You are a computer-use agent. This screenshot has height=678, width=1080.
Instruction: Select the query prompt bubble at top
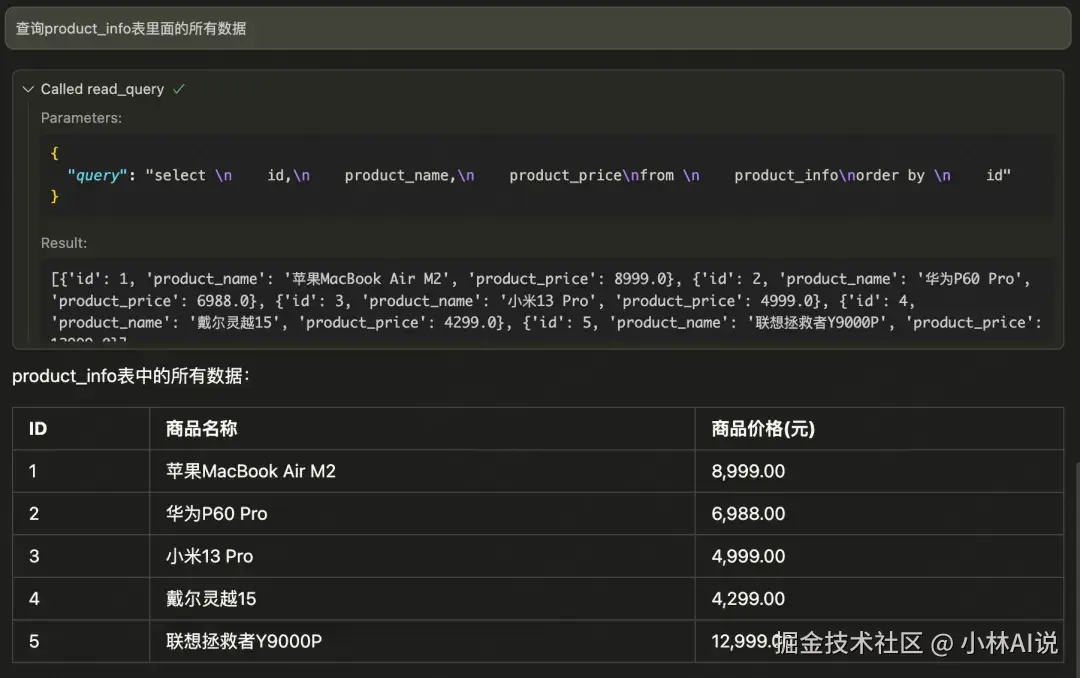(x=540, y=28)
